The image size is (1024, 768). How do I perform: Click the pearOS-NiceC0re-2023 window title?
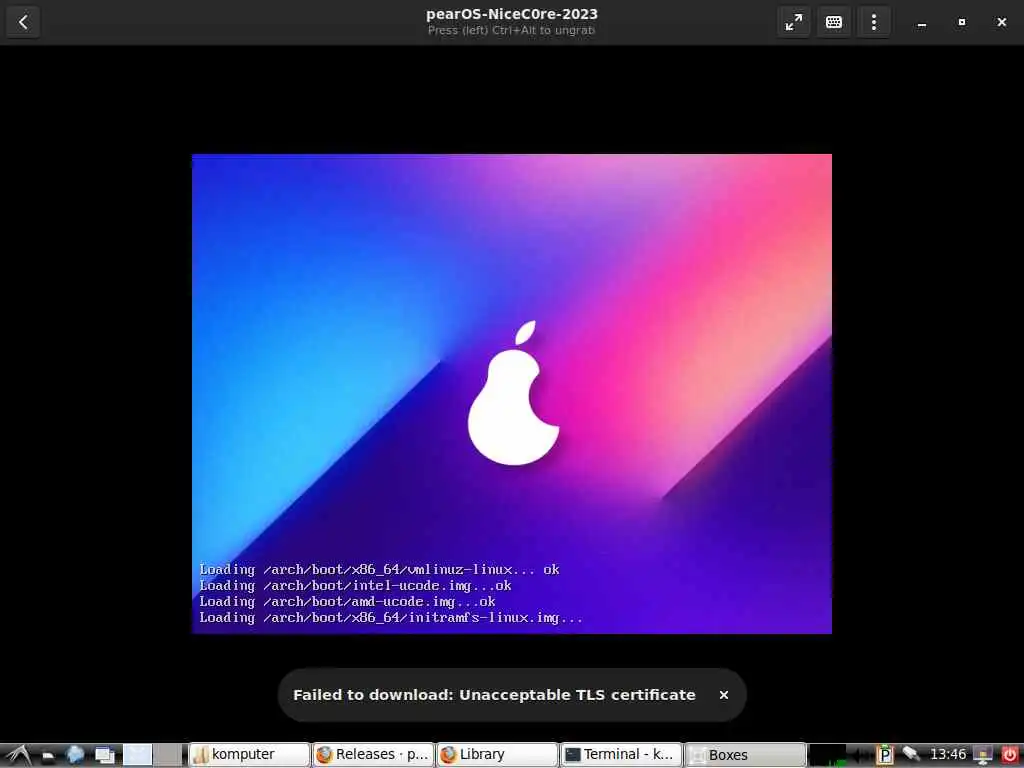tap(511, 14)
